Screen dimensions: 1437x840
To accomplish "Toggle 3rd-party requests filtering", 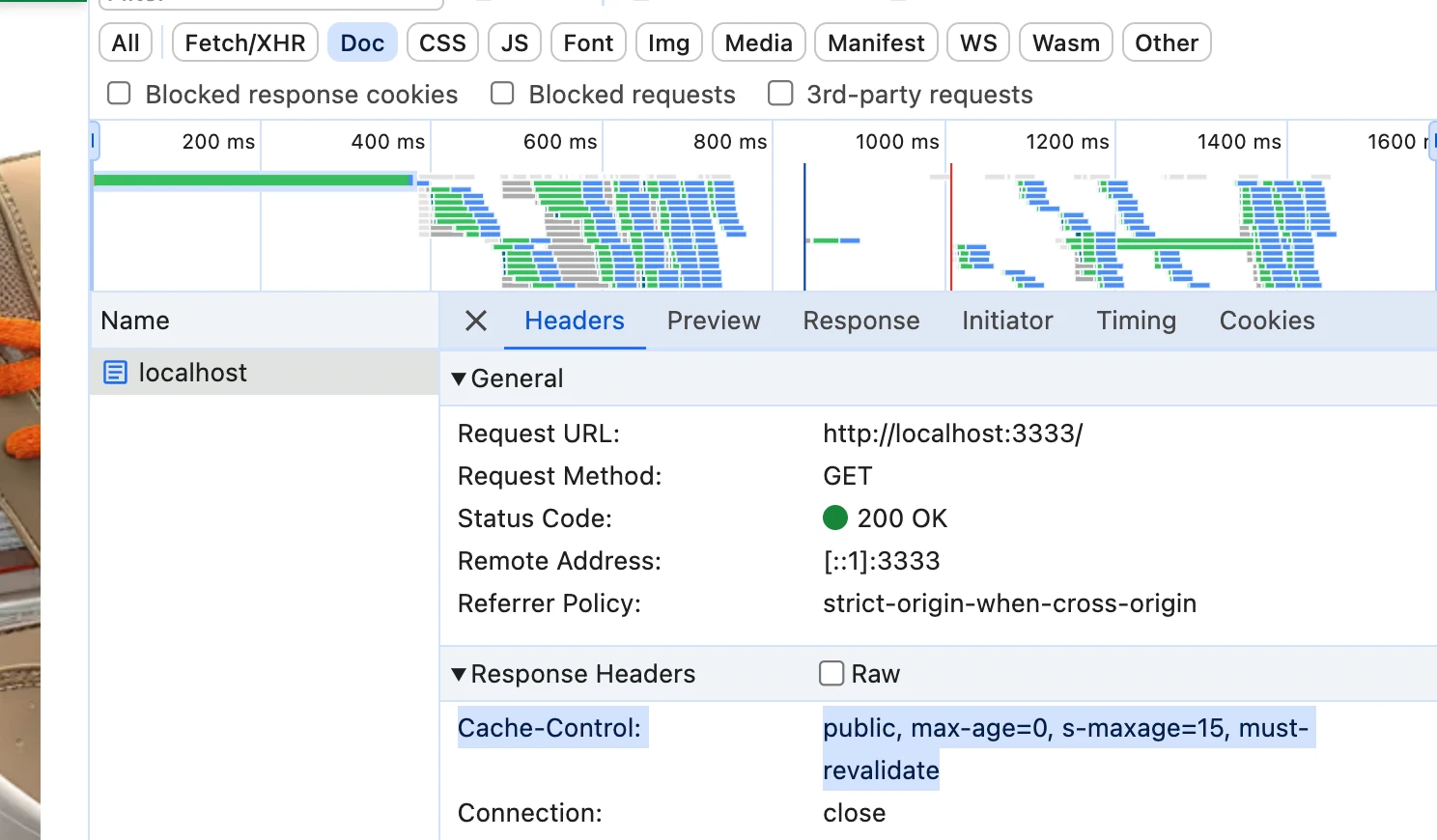I will click(x=779, y=93).
